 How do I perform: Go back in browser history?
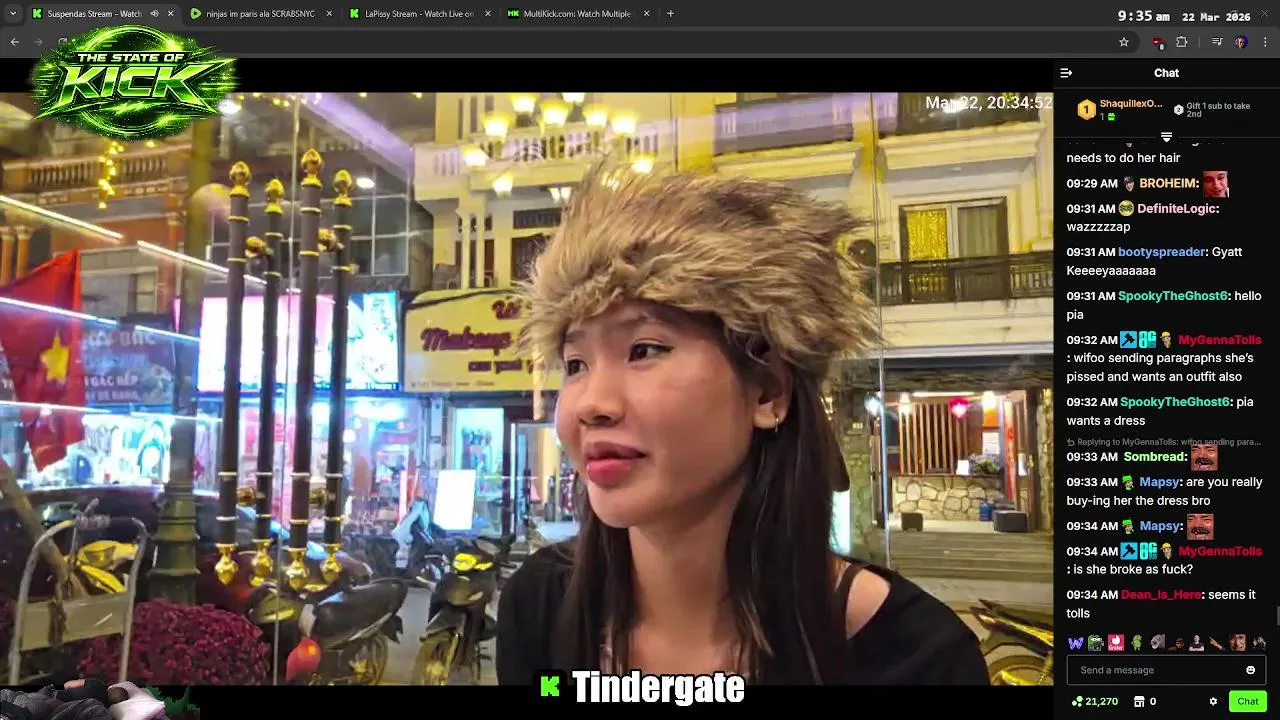14,42
